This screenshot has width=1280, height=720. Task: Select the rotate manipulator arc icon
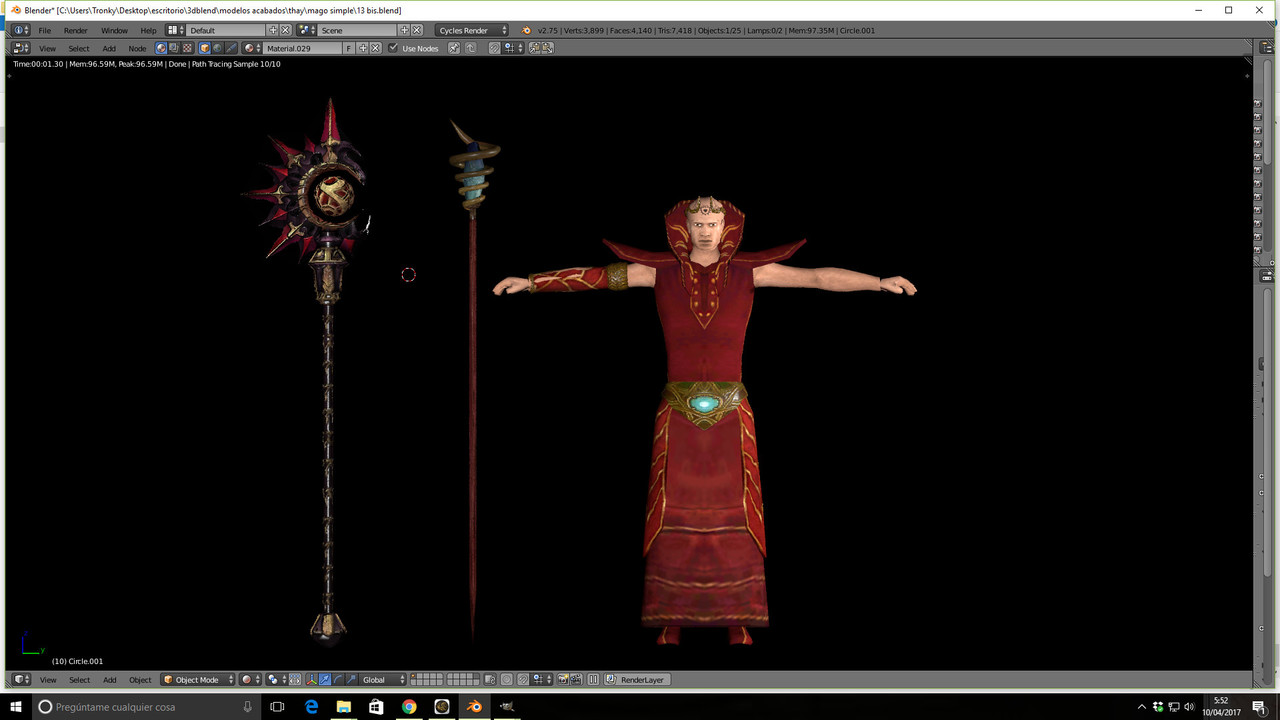pos(337,679)
